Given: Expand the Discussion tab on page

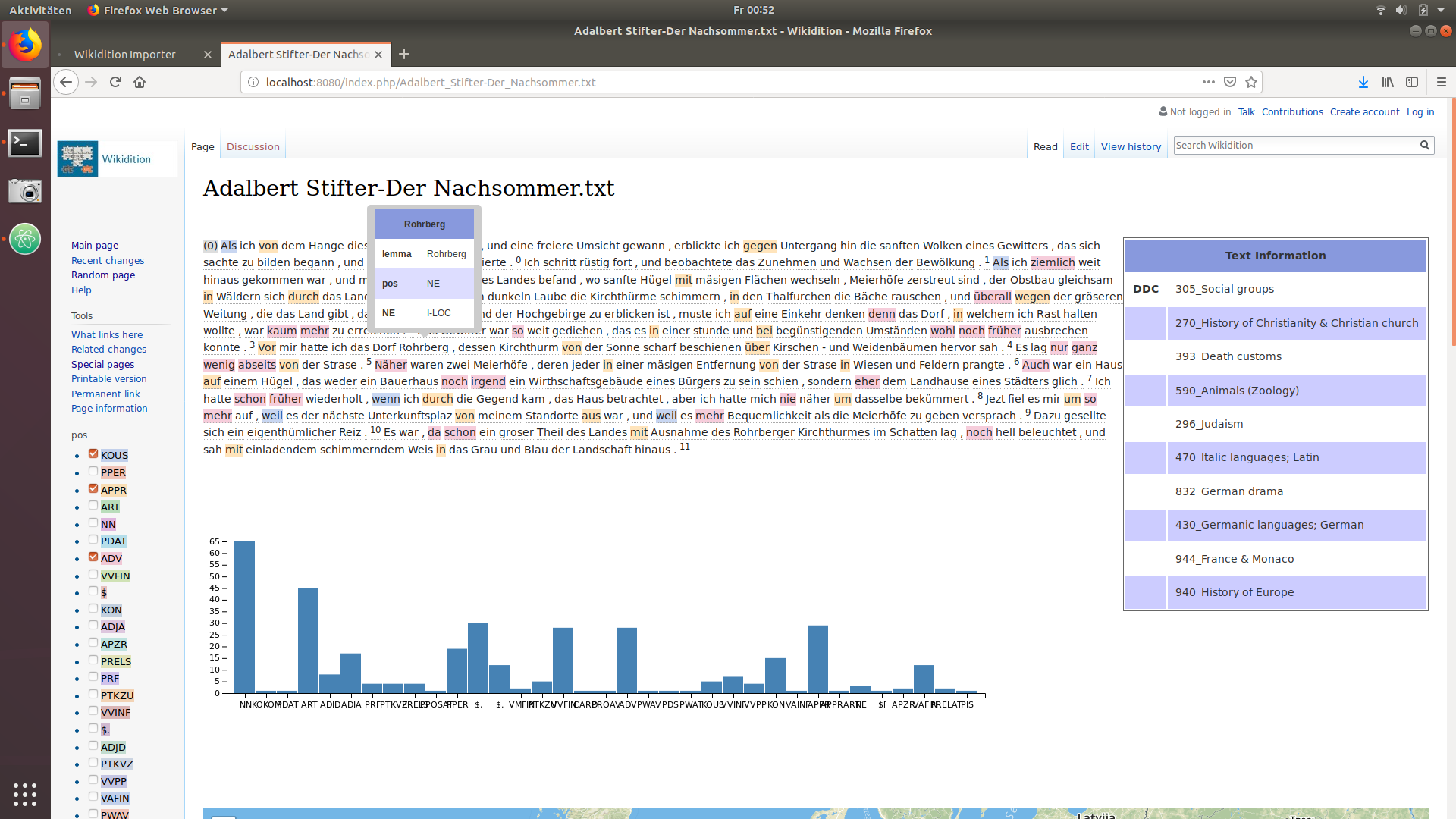Looking at the screenshot, I should pos(252,147).
